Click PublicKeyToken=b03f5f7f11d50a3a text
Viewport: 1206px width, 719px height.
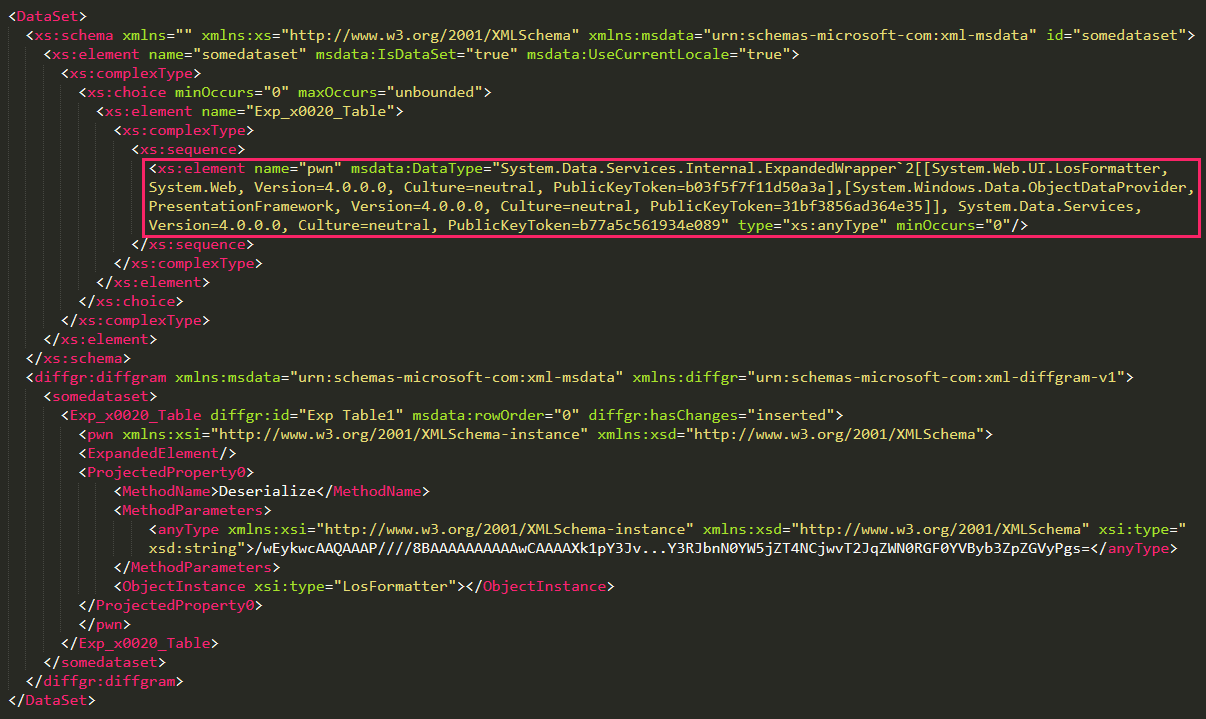pos(689,187)
